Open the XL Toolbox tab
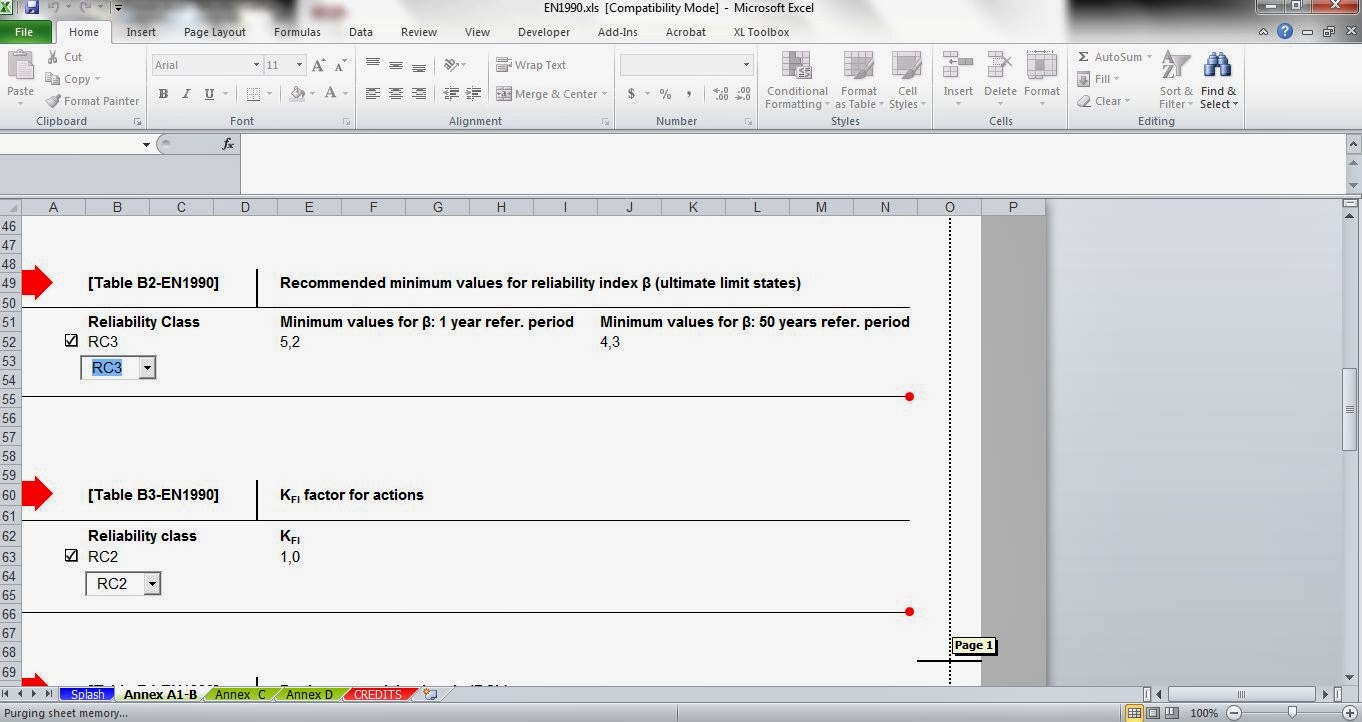 point(761,32)
